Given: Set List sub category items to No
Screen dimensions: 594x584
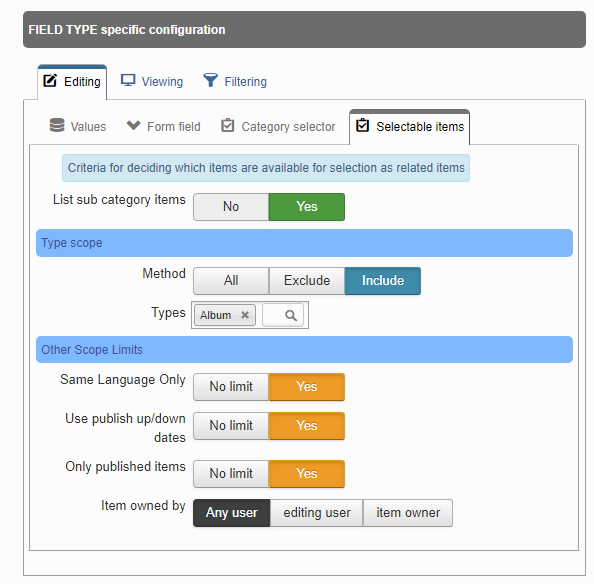Looking at the screenshot, I should coord(231,207).
